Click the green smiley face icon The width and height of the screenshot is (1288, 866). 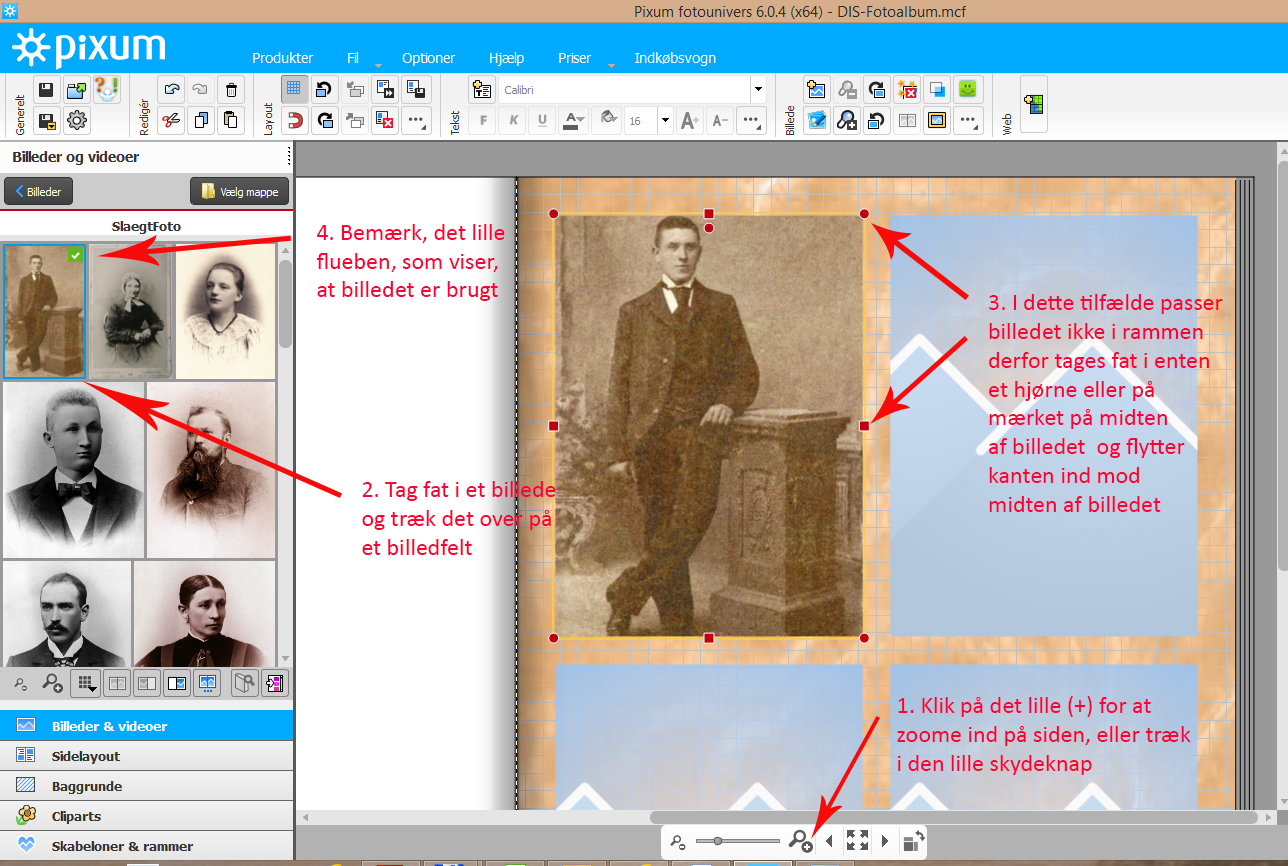967,90
